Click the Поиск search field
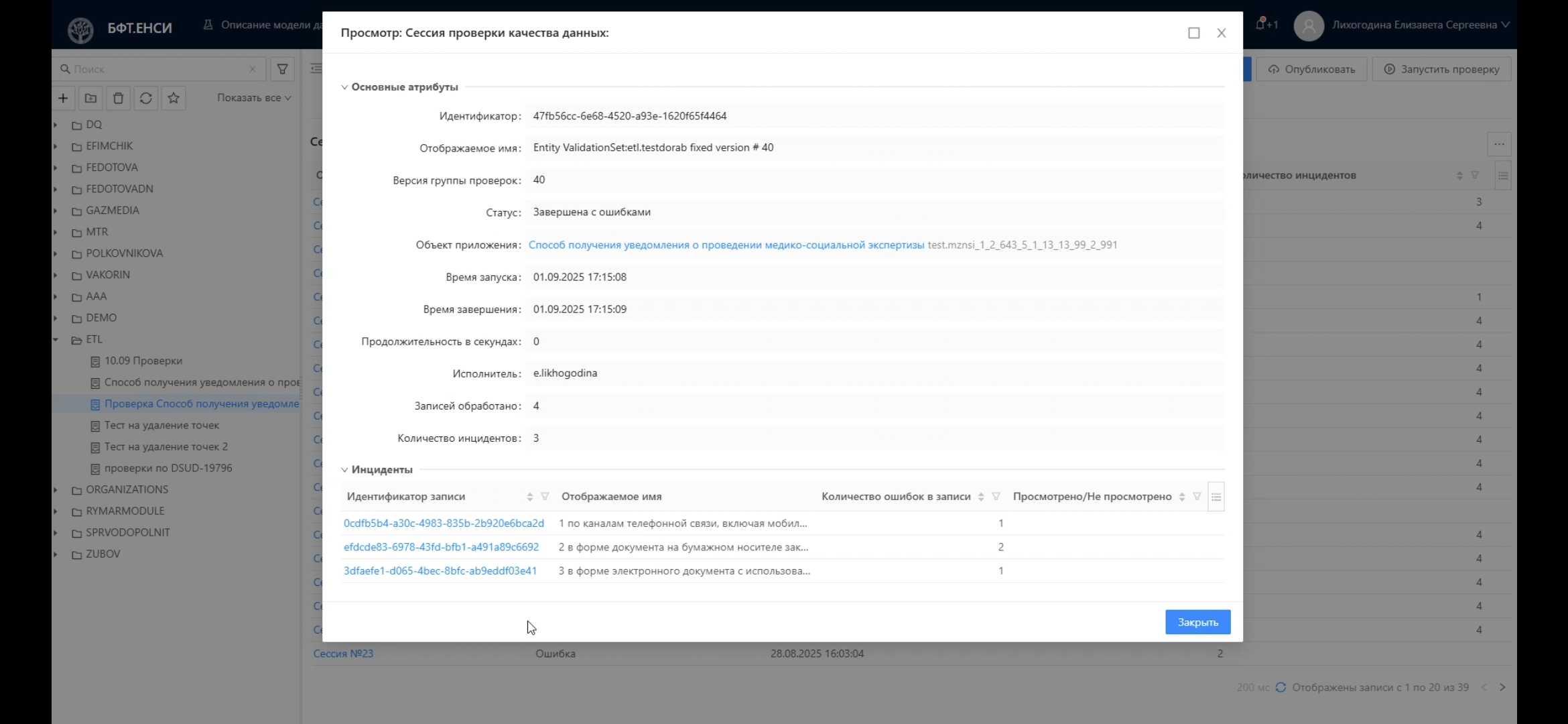Image resolution: width=1568 pixels, height=724 pixels. click(159, 69)
